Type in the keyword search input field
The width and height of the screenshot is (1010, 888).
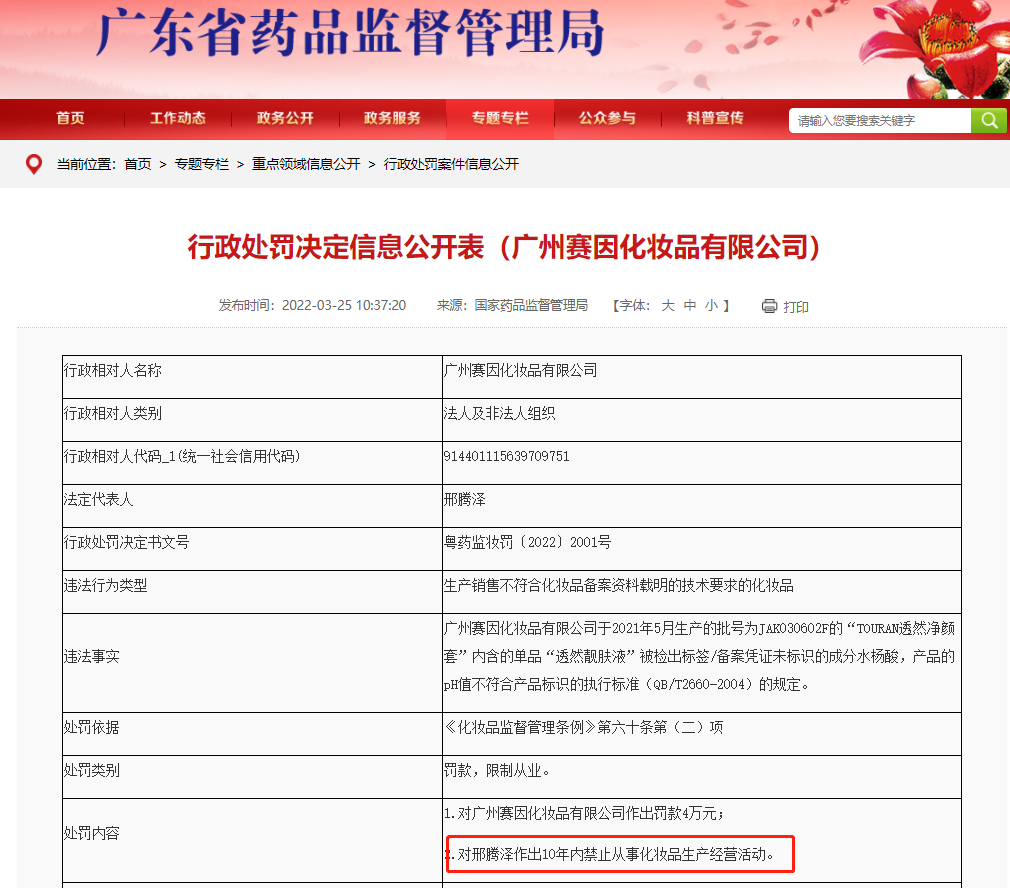pos(880,121)
